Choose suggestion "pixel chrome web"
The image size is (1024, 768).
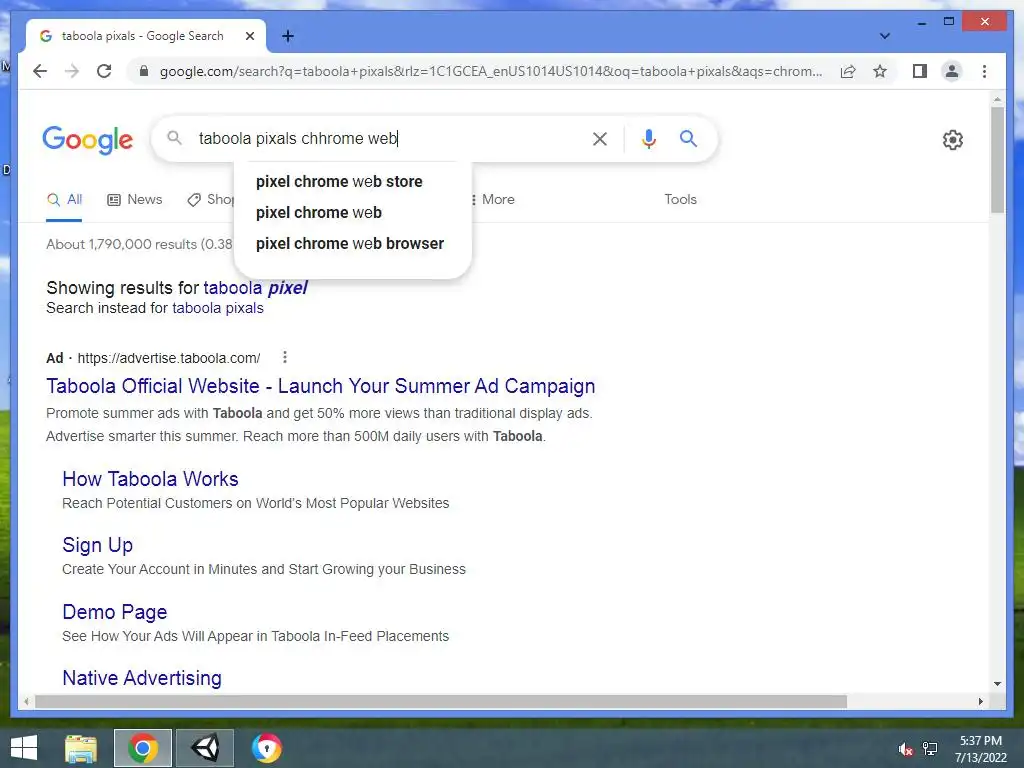[319, 212]
